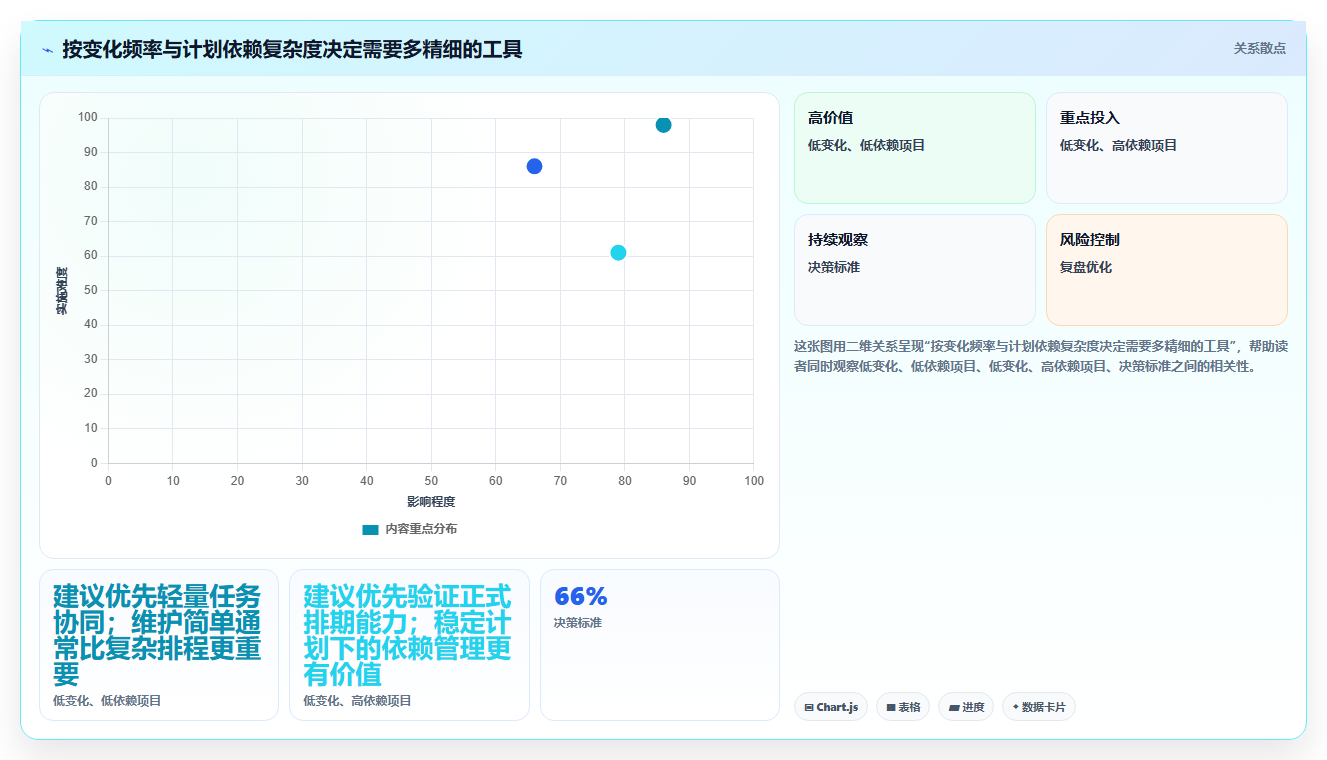Click the 进度 tag icon
The width and height of the screenshot is (1327, 760).
click(x=954, y=707)
